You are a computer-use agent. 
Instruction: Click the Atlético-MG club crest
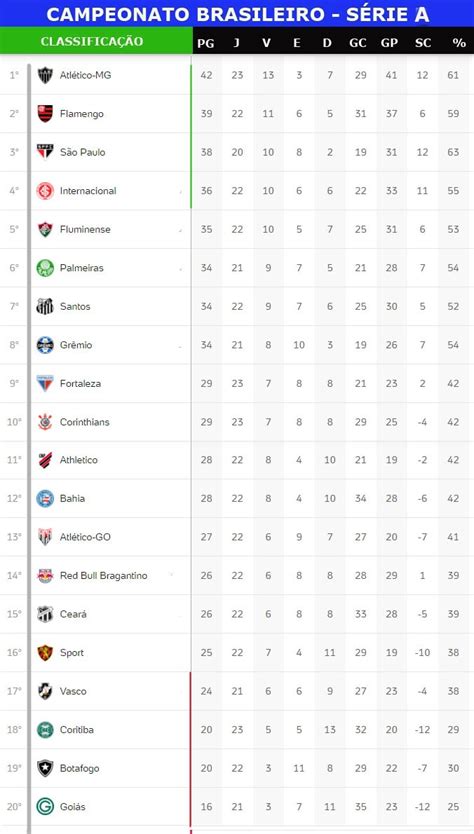45,75
